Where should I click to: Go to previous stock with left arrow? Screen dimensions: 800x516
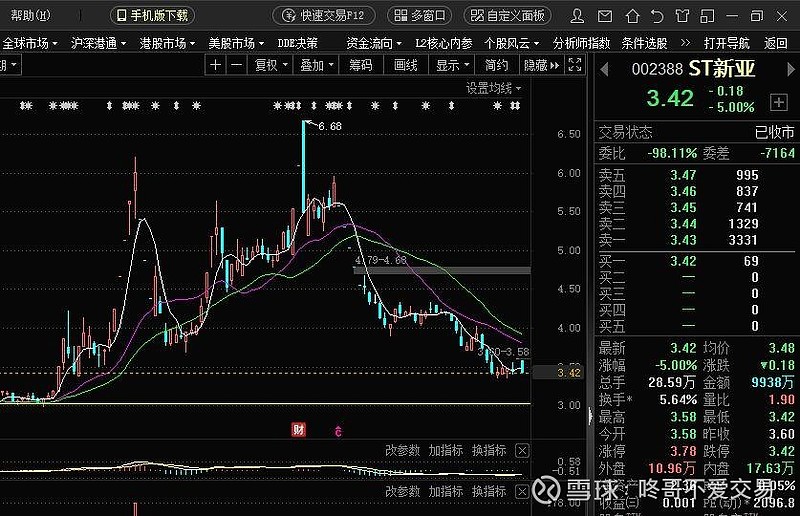605,69
